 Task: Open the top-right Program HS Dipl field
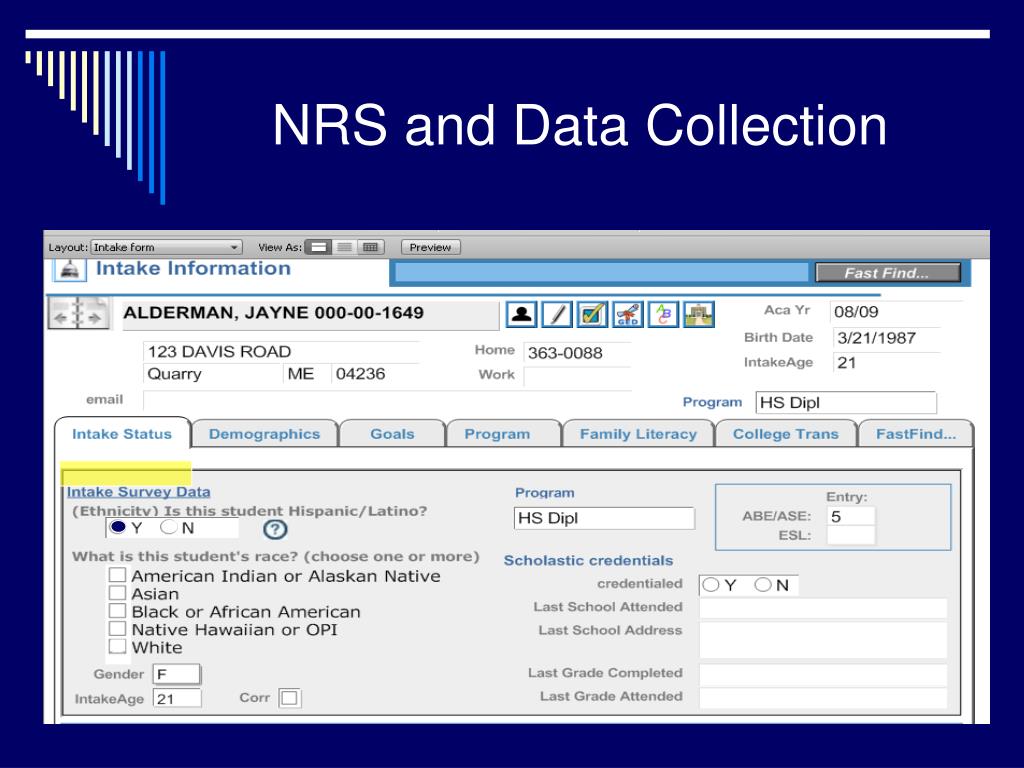tap(846, 402)
